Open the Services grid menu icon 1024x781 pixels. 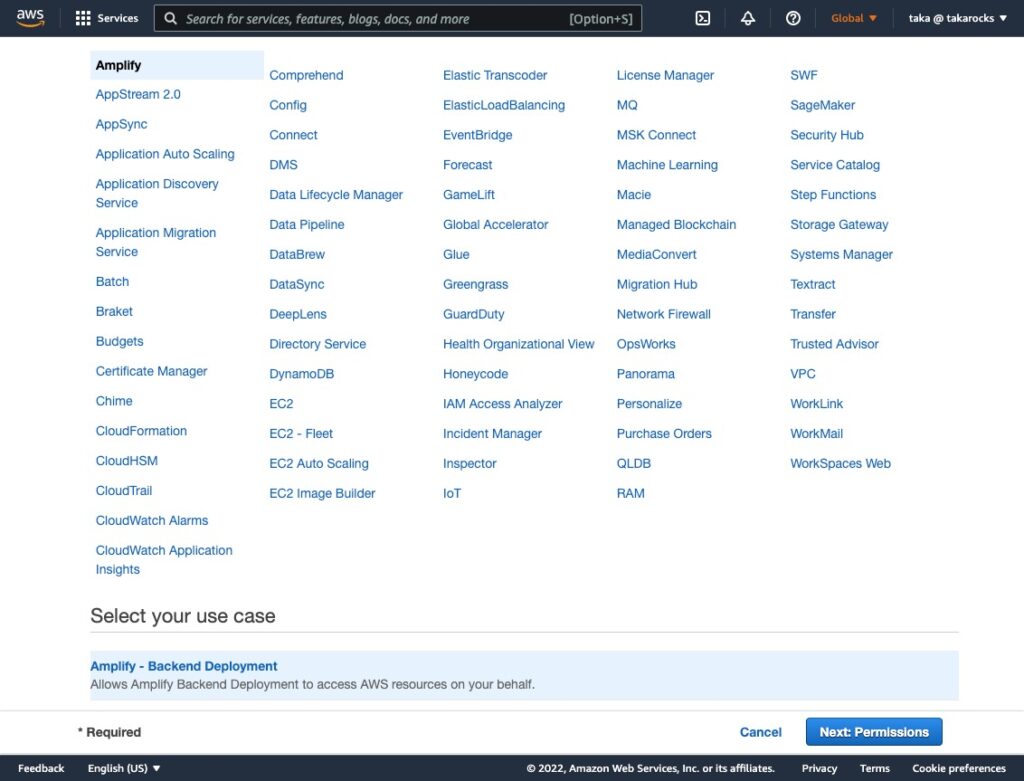pos(83,18)
